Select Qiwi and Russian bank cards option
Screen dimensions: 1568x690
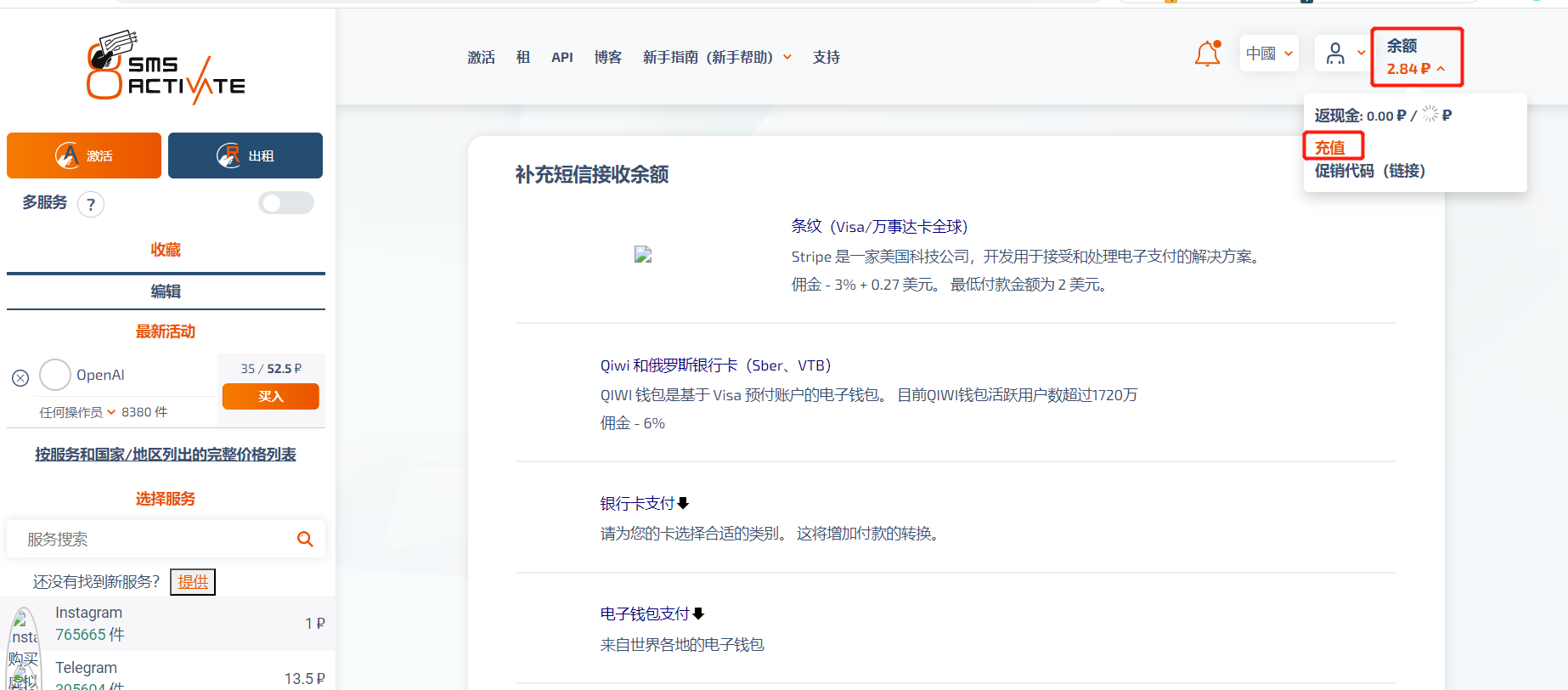point(715,365)
